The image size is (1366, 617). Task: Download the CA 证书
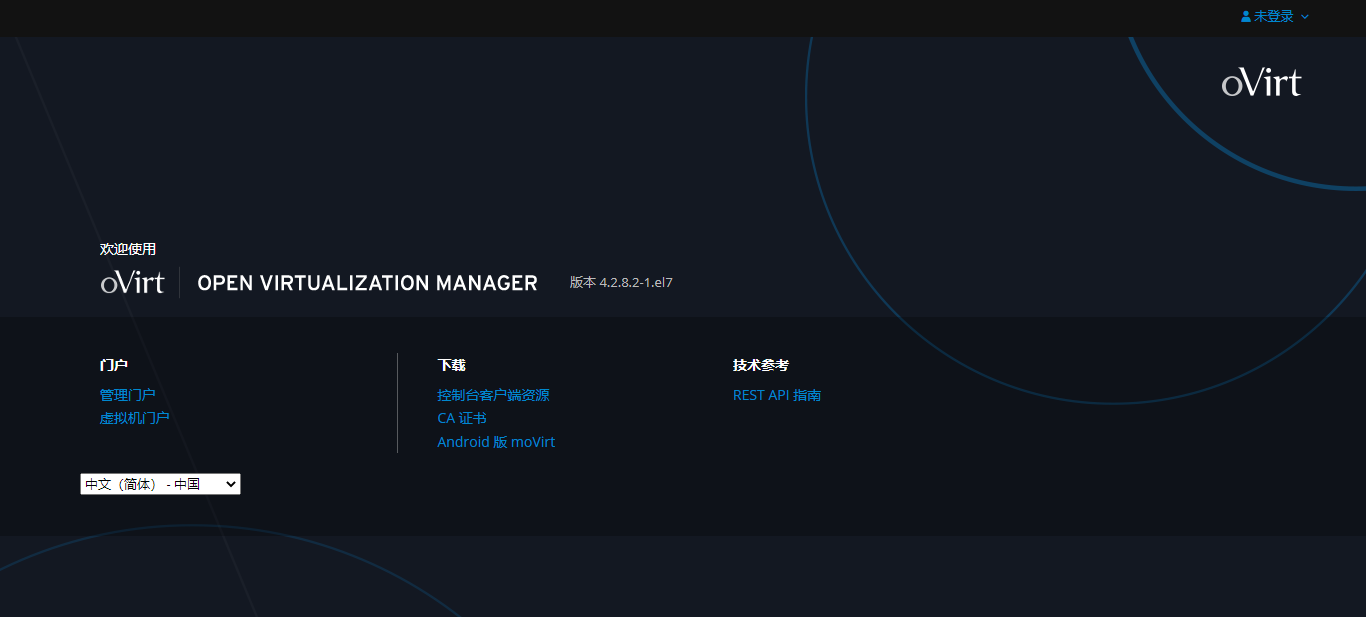(462, 418)
